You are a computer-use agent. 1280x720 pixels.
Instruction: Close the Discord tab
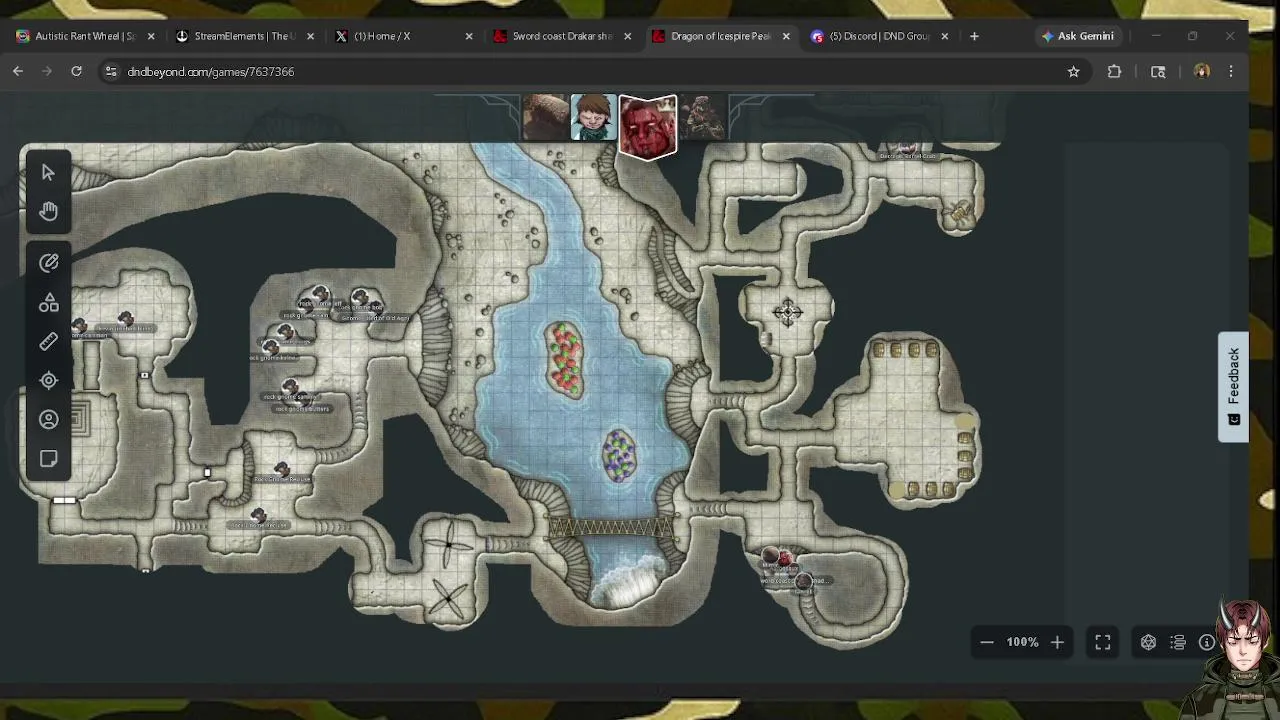[945, 36]
